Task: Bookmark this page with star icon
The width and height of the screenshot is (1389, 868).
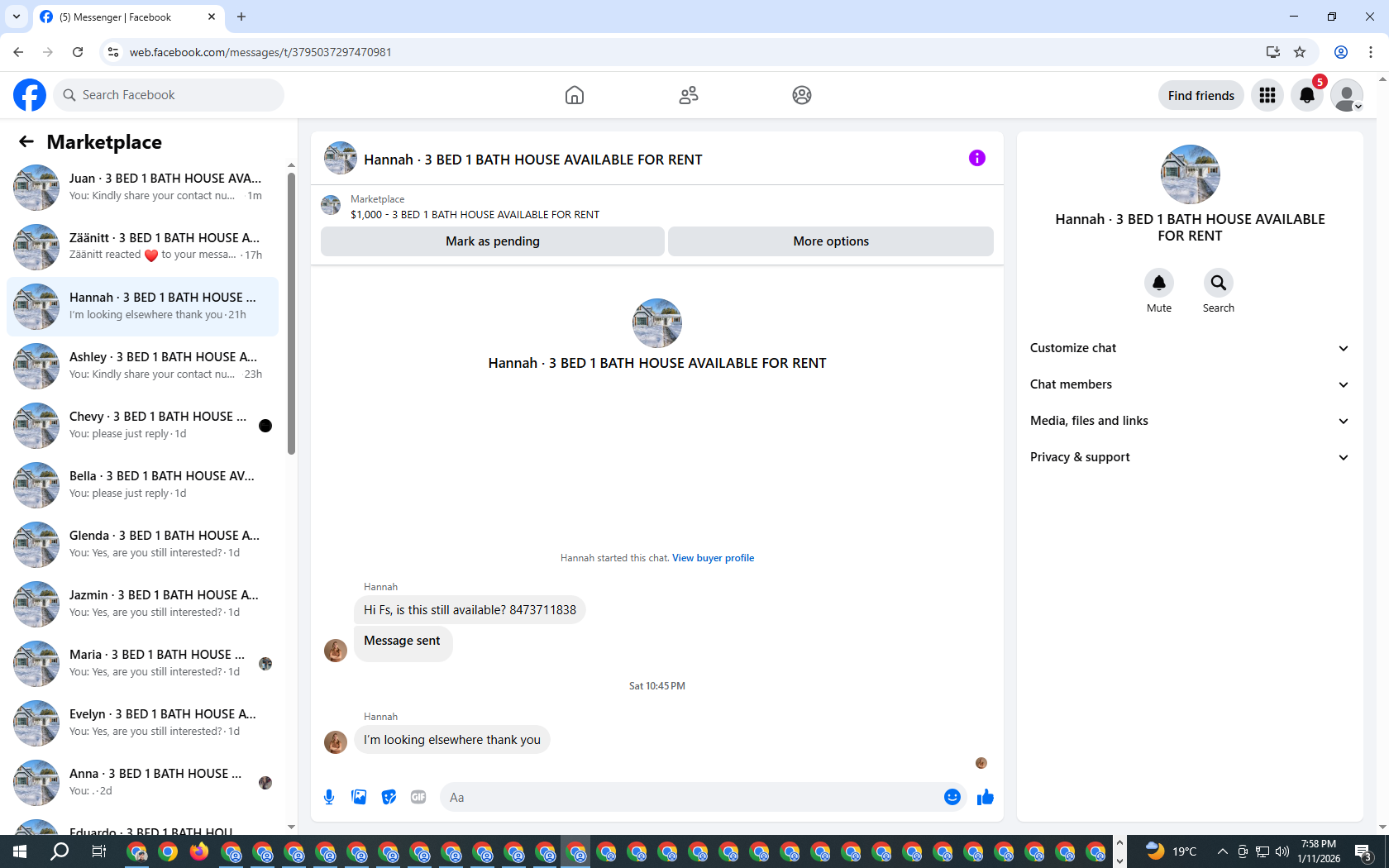Action: [1300, 52]
